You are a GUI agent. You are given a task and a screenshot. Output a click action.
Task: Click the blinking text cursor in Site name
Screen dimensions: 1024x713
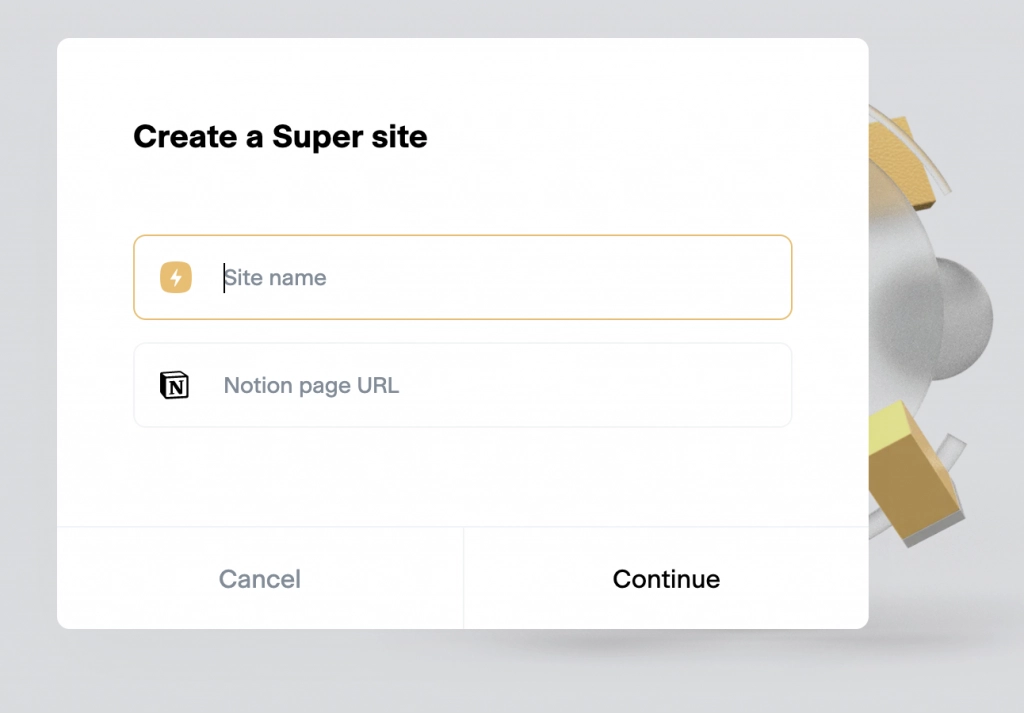point(224,277)
